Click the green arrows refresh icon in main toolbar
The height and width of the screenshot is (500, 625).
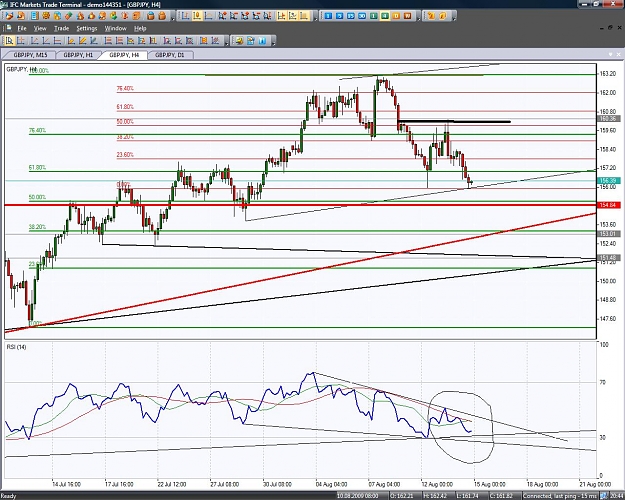click(x=114, y=16)
